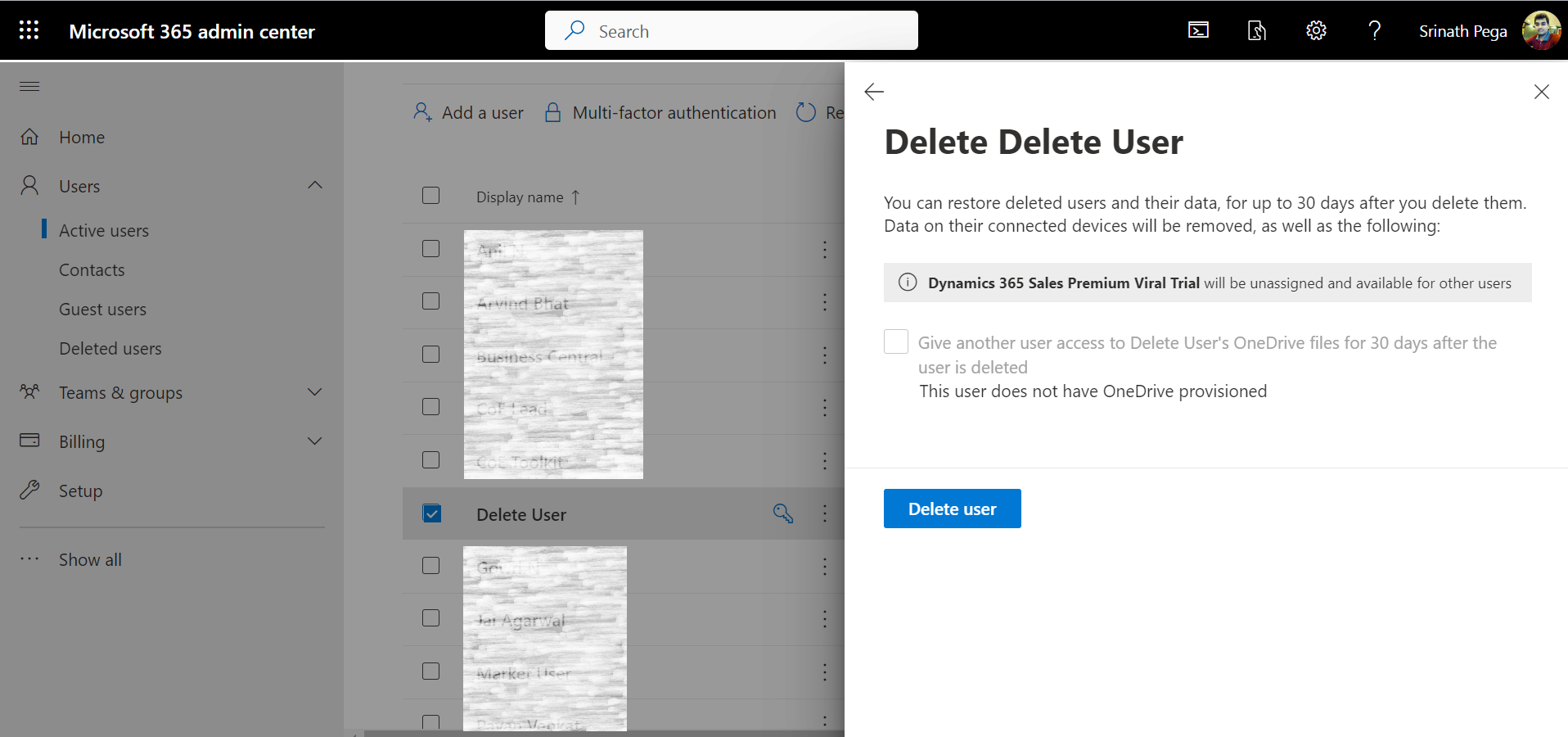1568x737 pixels.
Task: Click Add a user command
Action: (469, 113)
